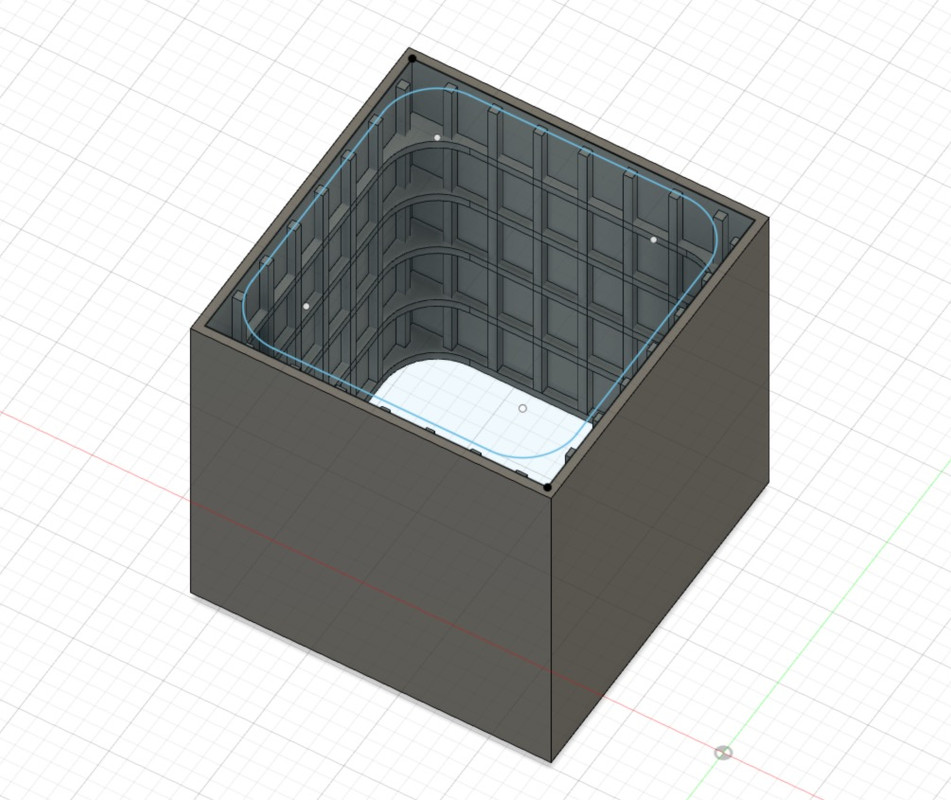The height and width of the screenshot is (800, 951).
Task: Select the white sketch point on the left inner wall
Action: 306,307
